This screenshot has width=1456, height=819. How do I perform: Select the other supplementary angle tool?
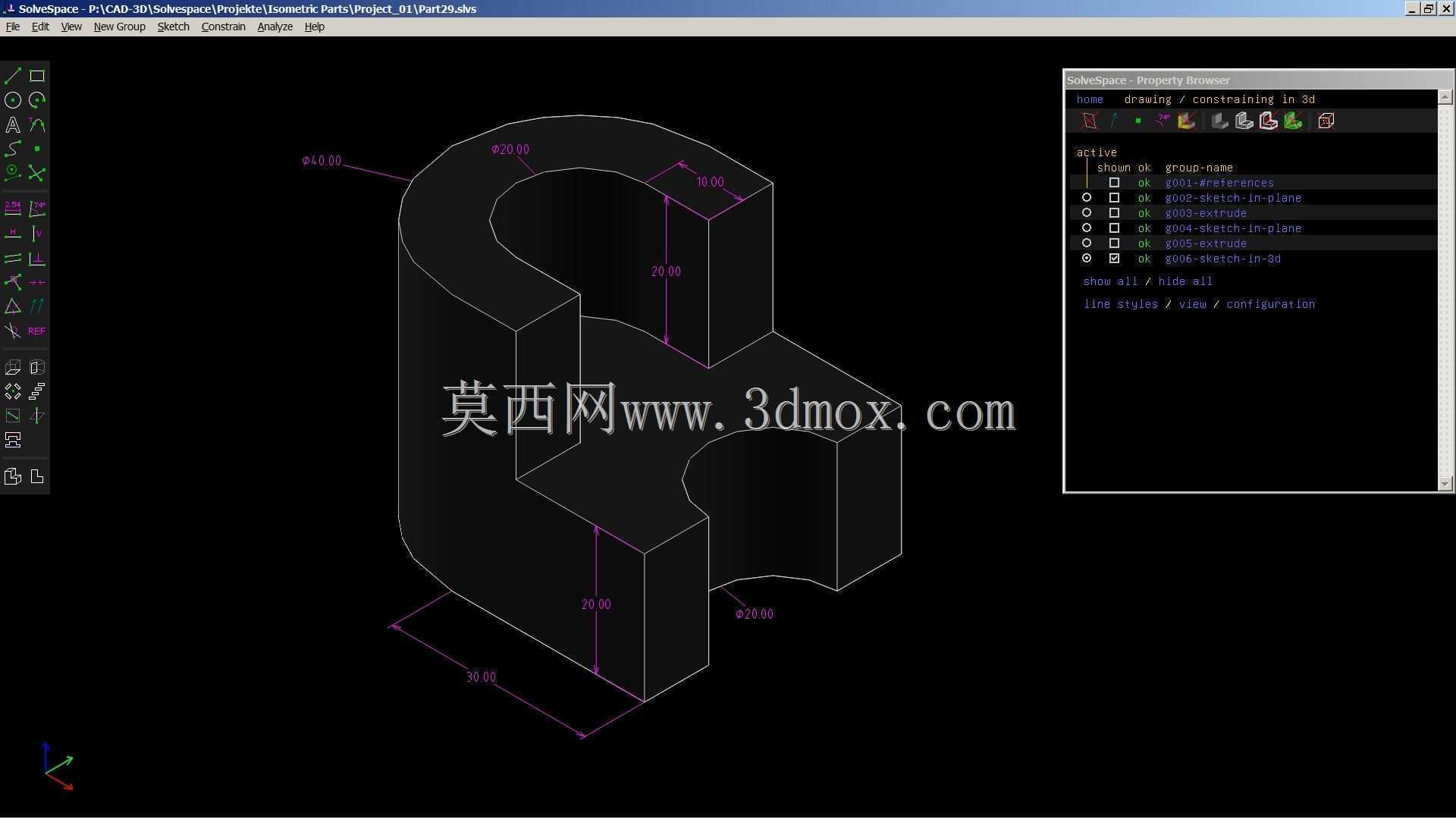pyautogui.click(x=13, y=331)
